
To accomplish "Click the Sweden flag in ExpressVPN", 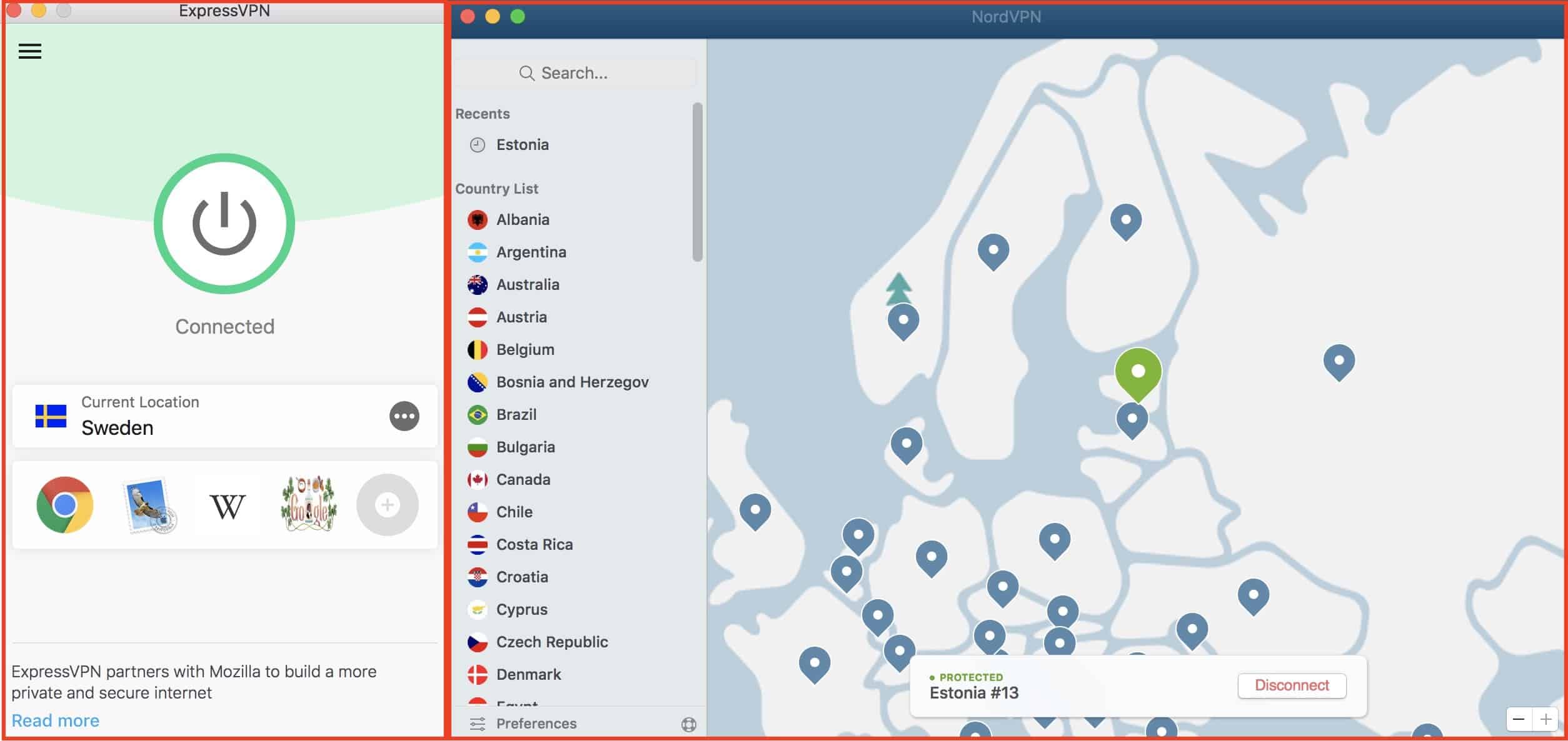I will click(51, 416).
